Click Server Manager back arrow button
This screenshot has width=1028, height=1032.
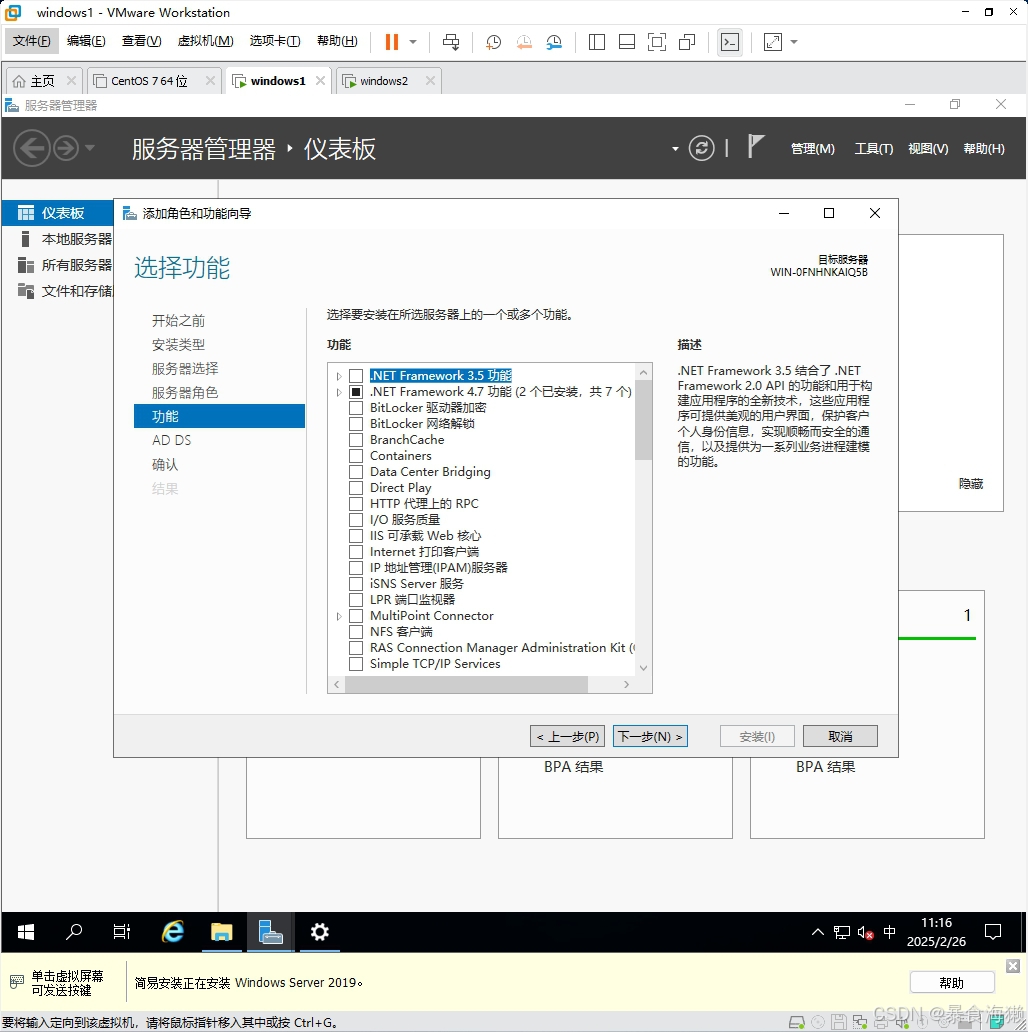click(x=32, y=148)
